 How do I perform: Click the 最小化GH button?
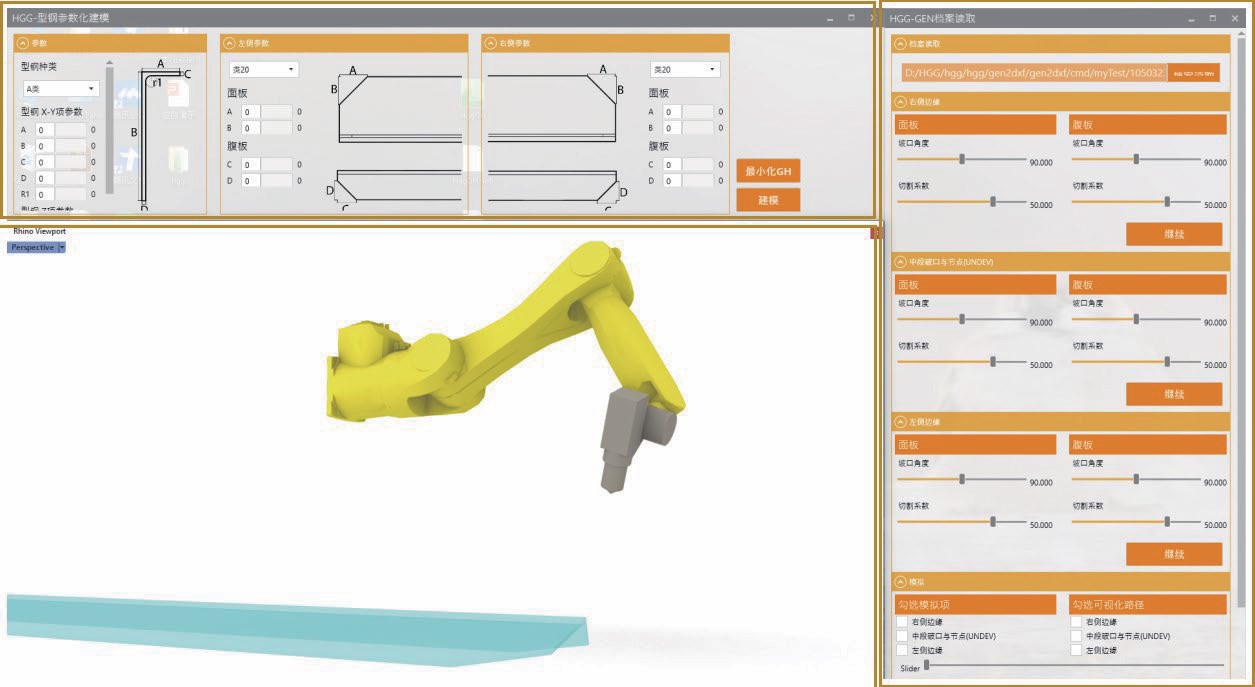[x=768, y=171]
